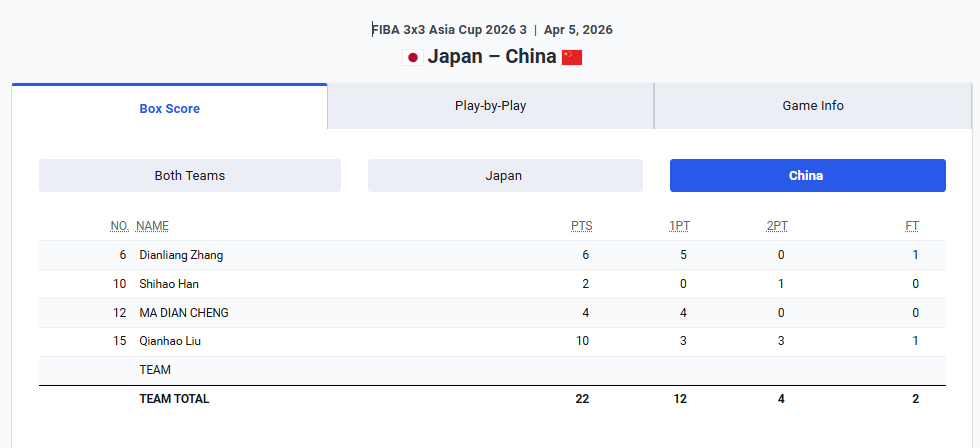Click FIBA 3x3 Asia Cup 2026 title
The image size is (980, 448).
click(449, 30)
